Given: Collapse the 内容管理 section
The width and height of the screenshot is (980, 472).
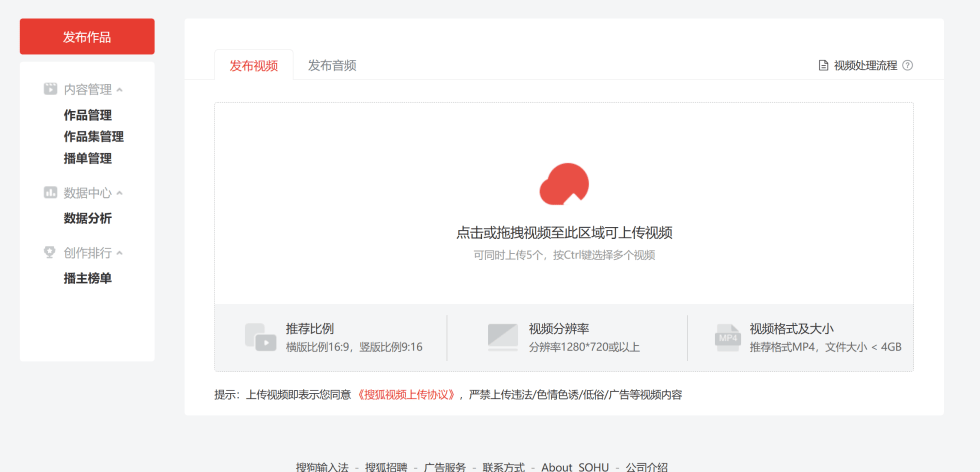Looking at the screenshot, I should pyautogui.click(x=120, y=90).
